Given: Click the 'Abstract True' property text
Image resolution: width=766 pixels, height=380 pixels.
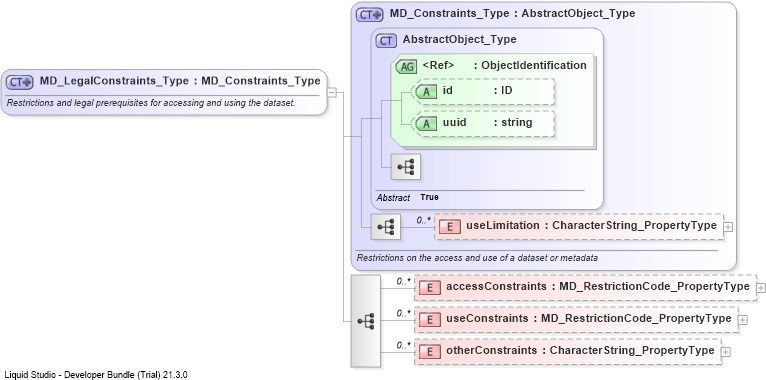Looking at the screenshot, I should click(407, 198).
